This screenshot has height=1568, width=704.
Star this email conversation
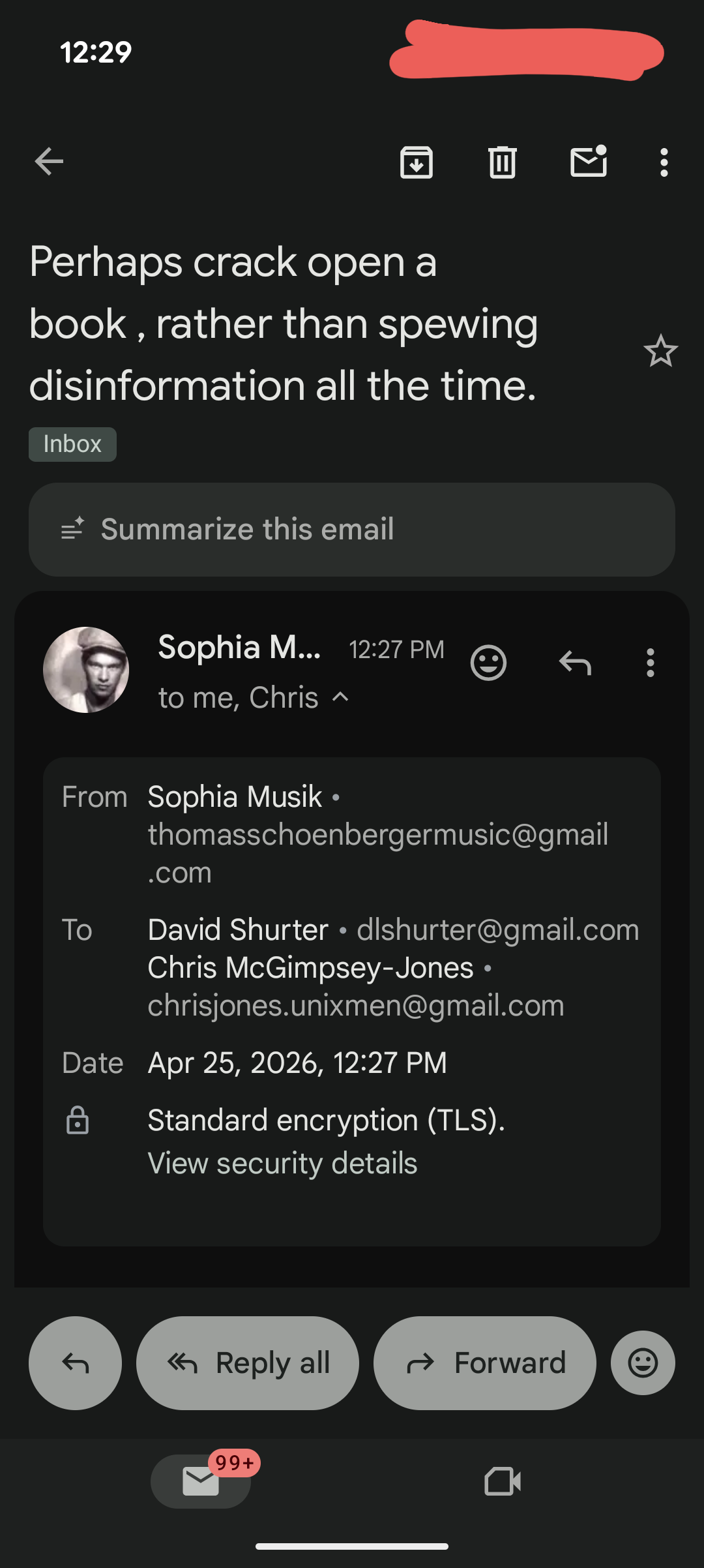[x=660, y=351]
